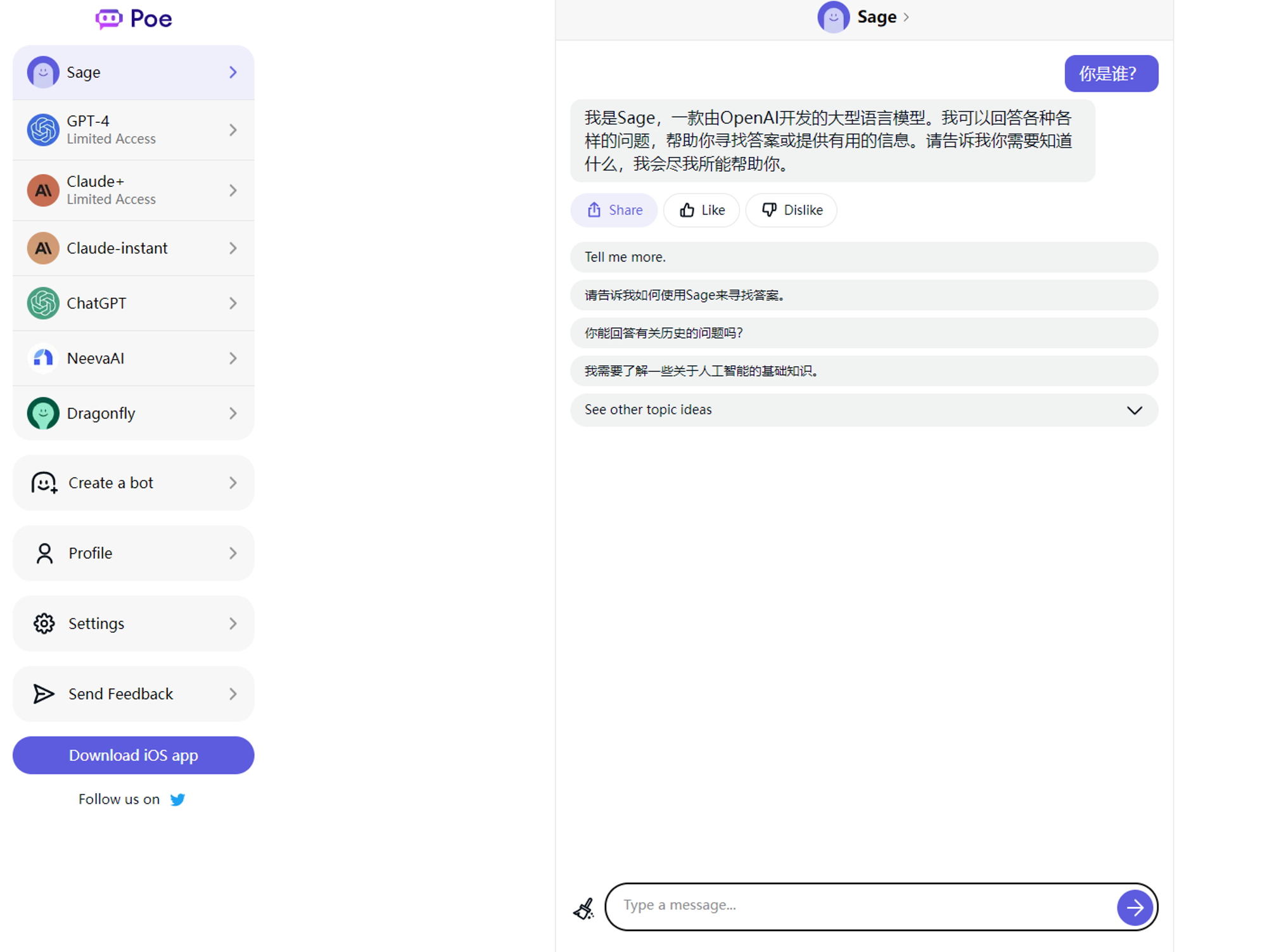This screenshot has width=1267, height=952.
Task: Click the Create a bot label
Action: click(111, 483)
